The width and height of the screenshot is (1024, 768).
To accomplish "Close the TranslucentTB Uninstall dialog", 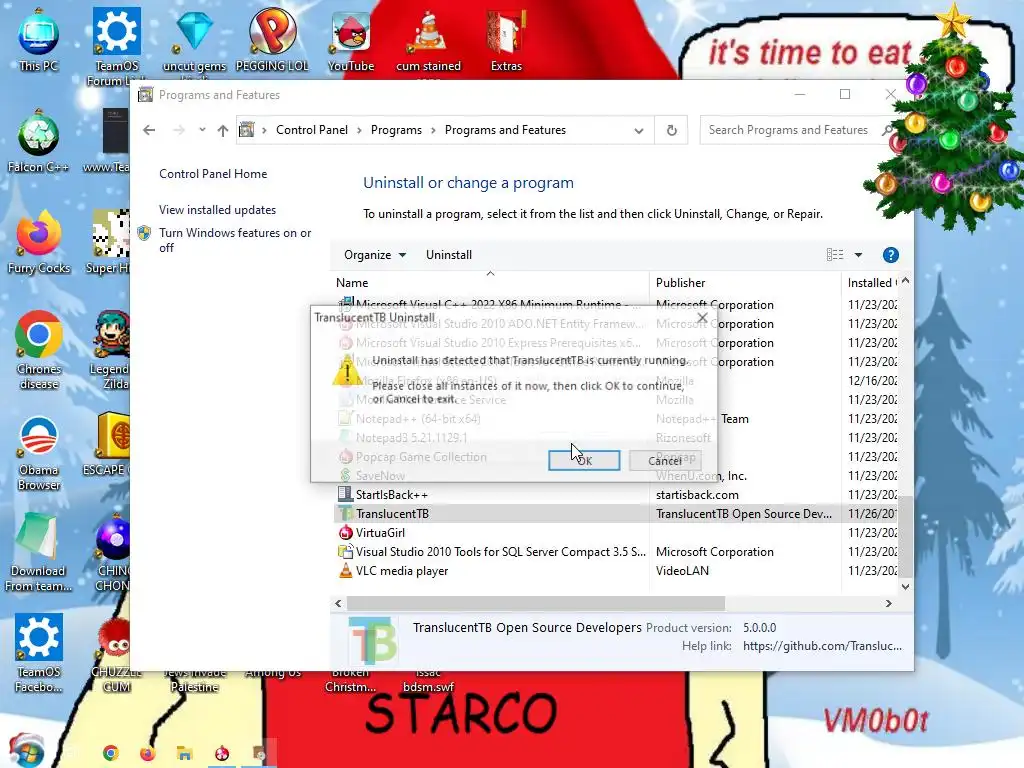I will (702, 318).
